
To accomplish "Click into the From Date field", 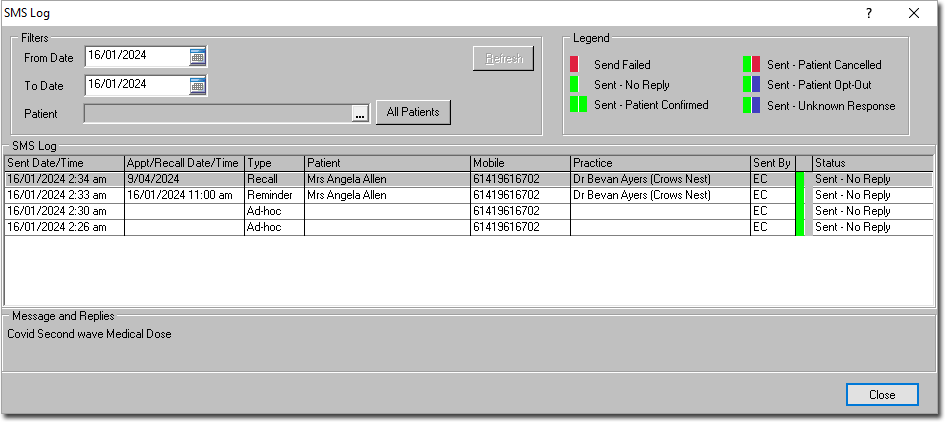I will click(135, 57).
